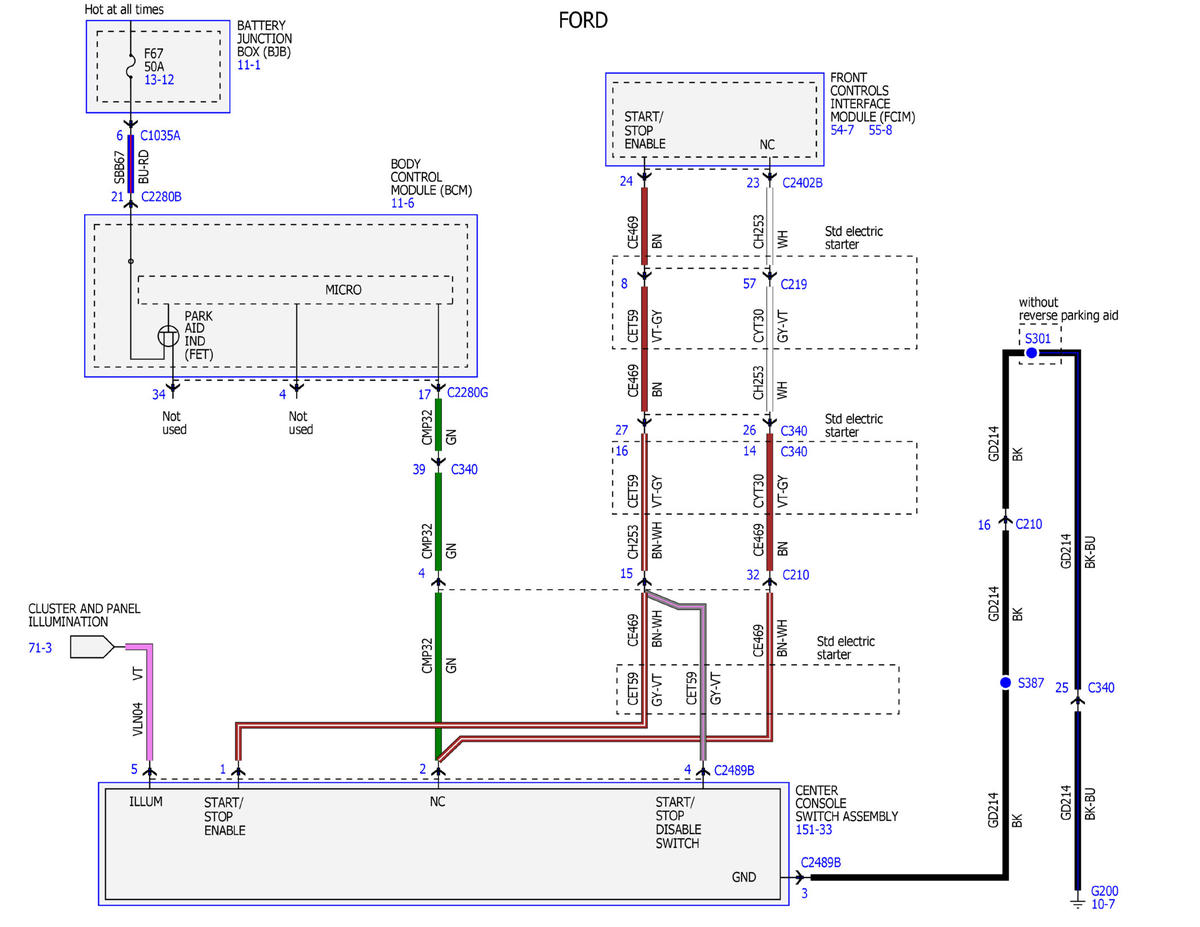Select the Body Control Module (BCM) label
1200x927 pixels.
click(430, 176)
